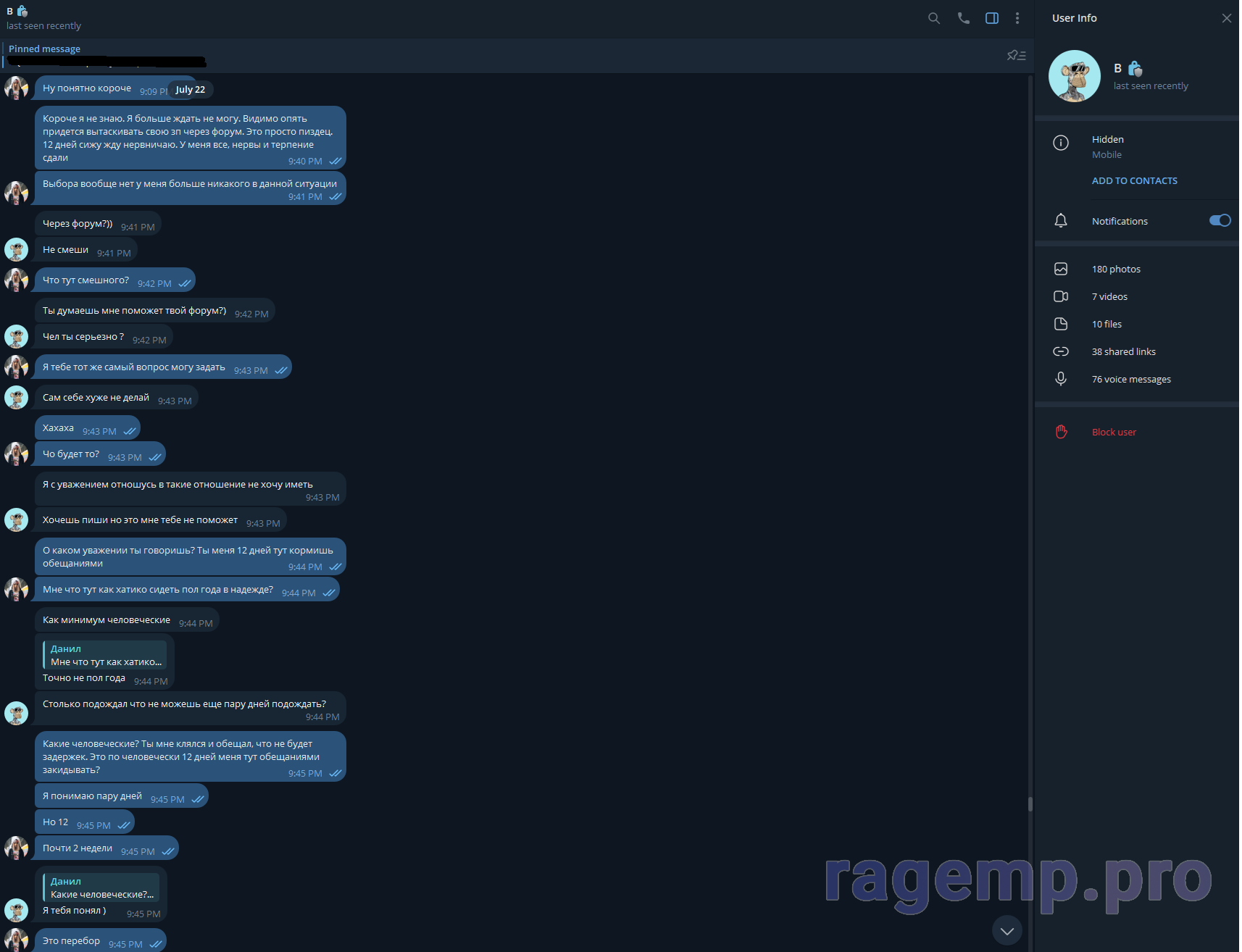Block this user
Image resolution: width=1242 pixels, height=952 pixels.
tap(1114, 433)
